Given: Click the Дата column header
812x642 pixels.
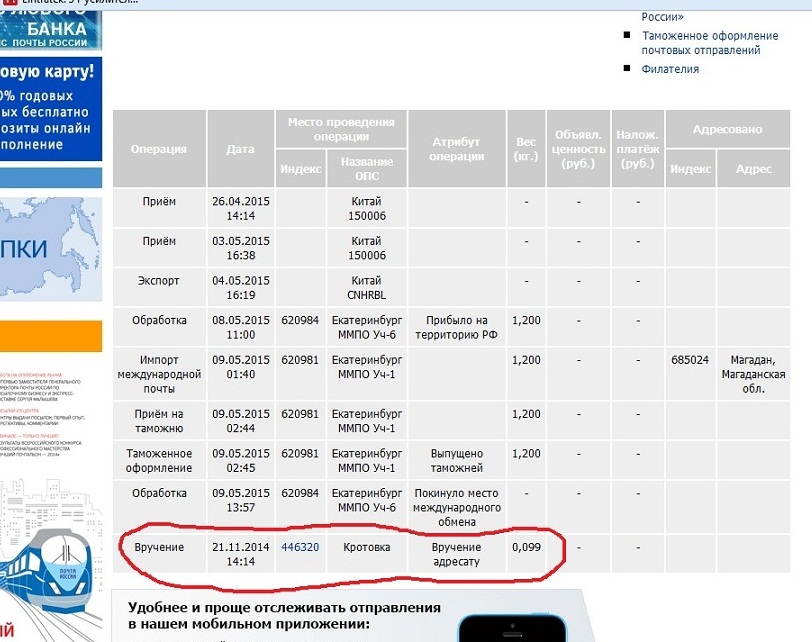Looking at the screenshot, I should tap(240, 149).
